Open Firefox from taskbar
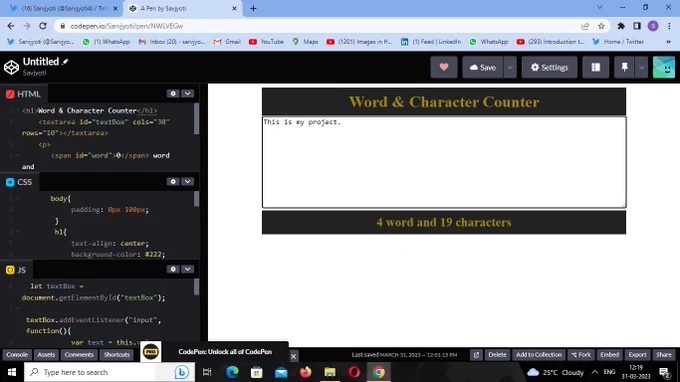Image resolution: width=680 pixels, height=382 pixels. (x=305, y=372)
